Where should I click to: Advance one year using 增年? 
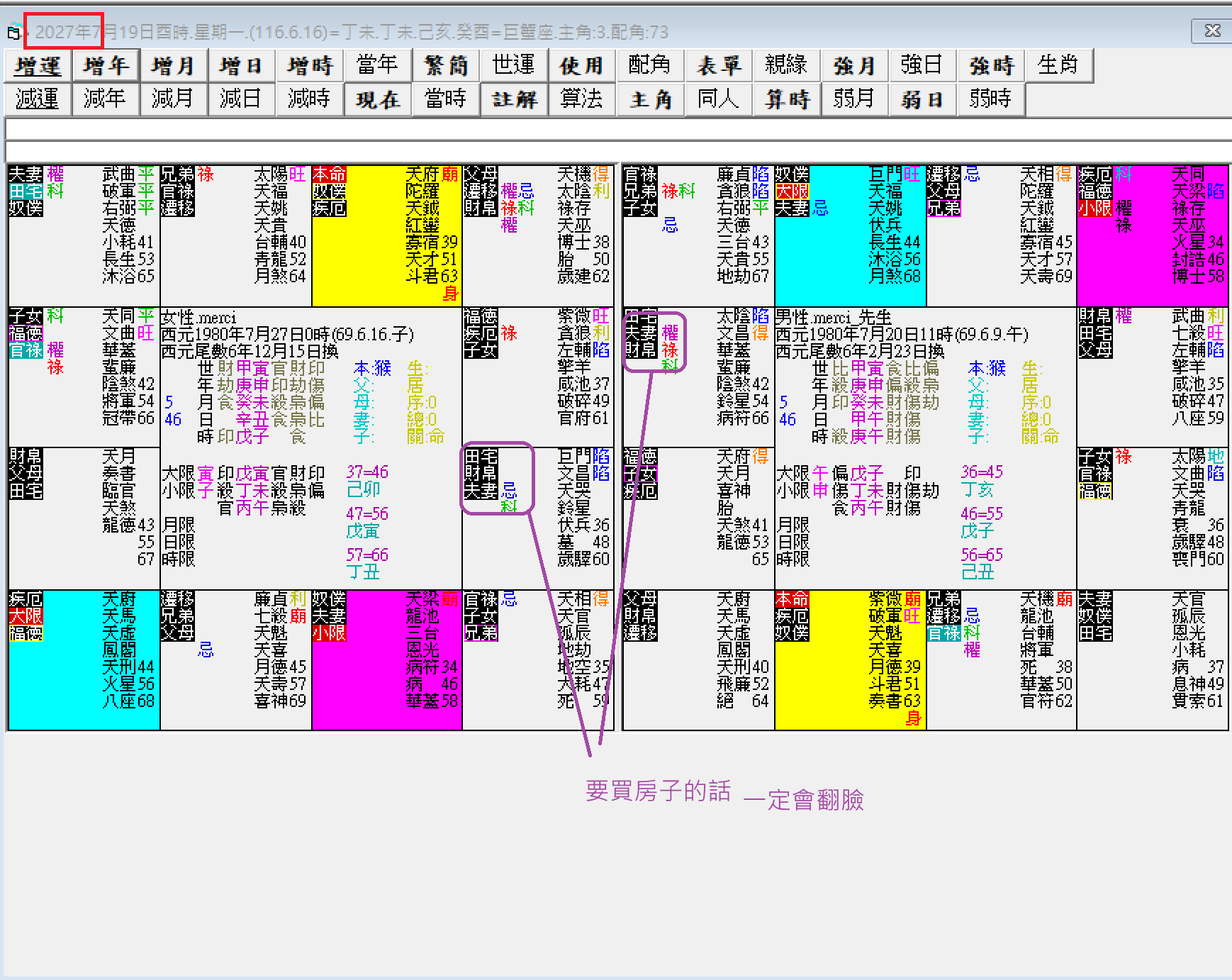click(105, 65)
